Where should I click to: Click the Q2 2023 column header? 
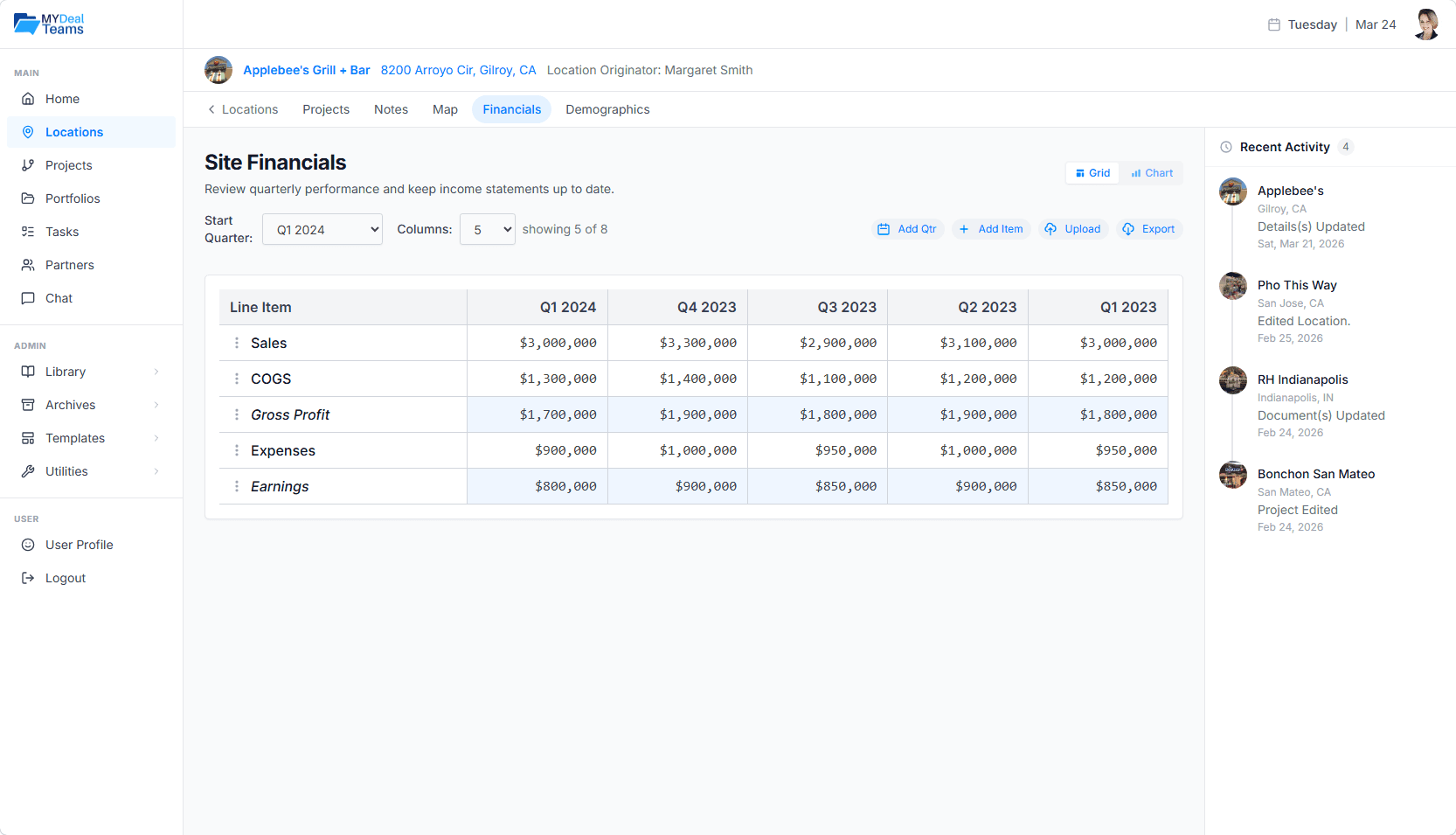point(958,307)
